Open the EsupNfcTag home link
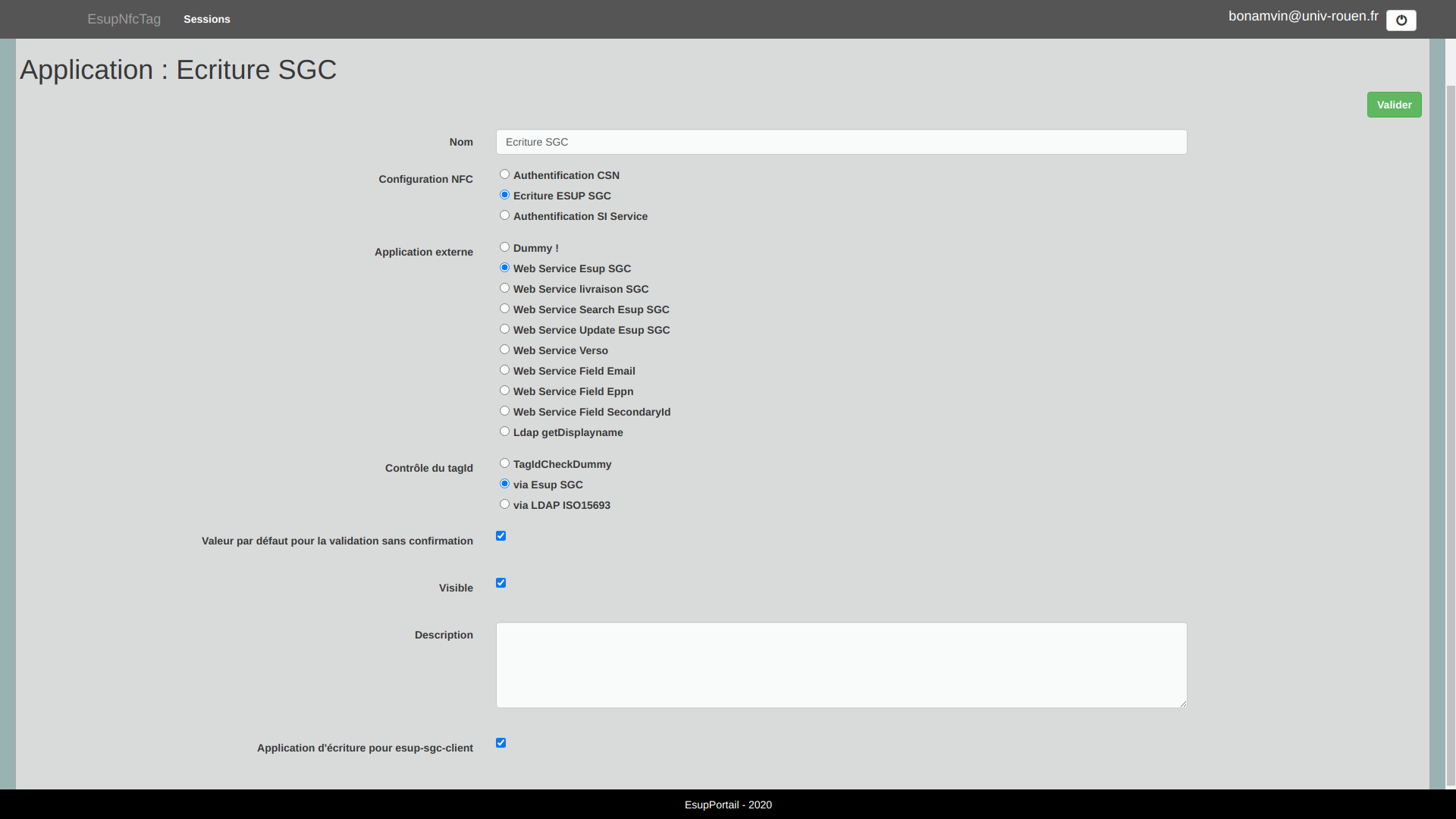Screen dimensions: 1456x819 click(x=124, y=19)
